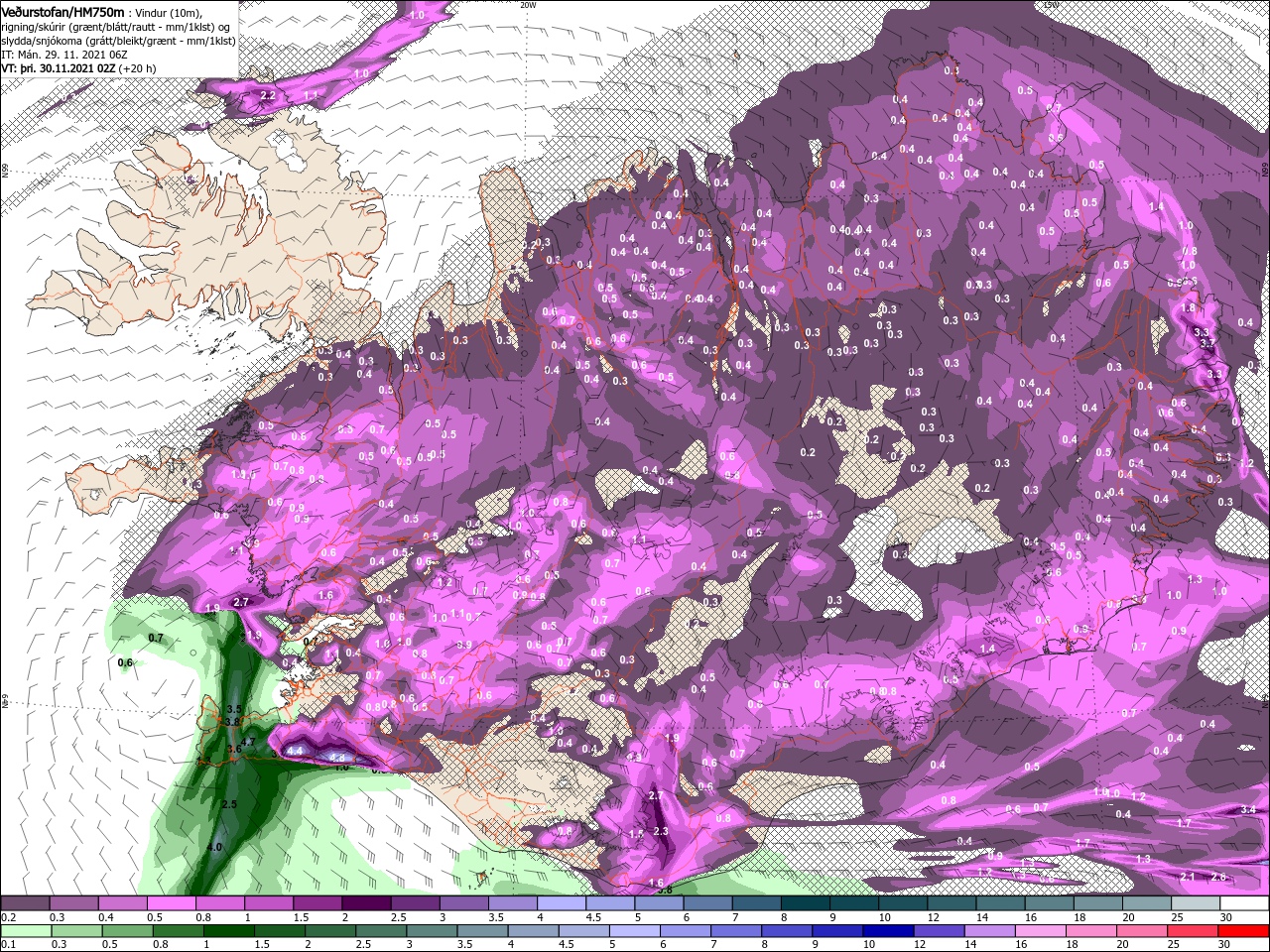1270x952 pixels.
Task: Click the bright red rain swatch after 30
Action: coord(1244,931)
